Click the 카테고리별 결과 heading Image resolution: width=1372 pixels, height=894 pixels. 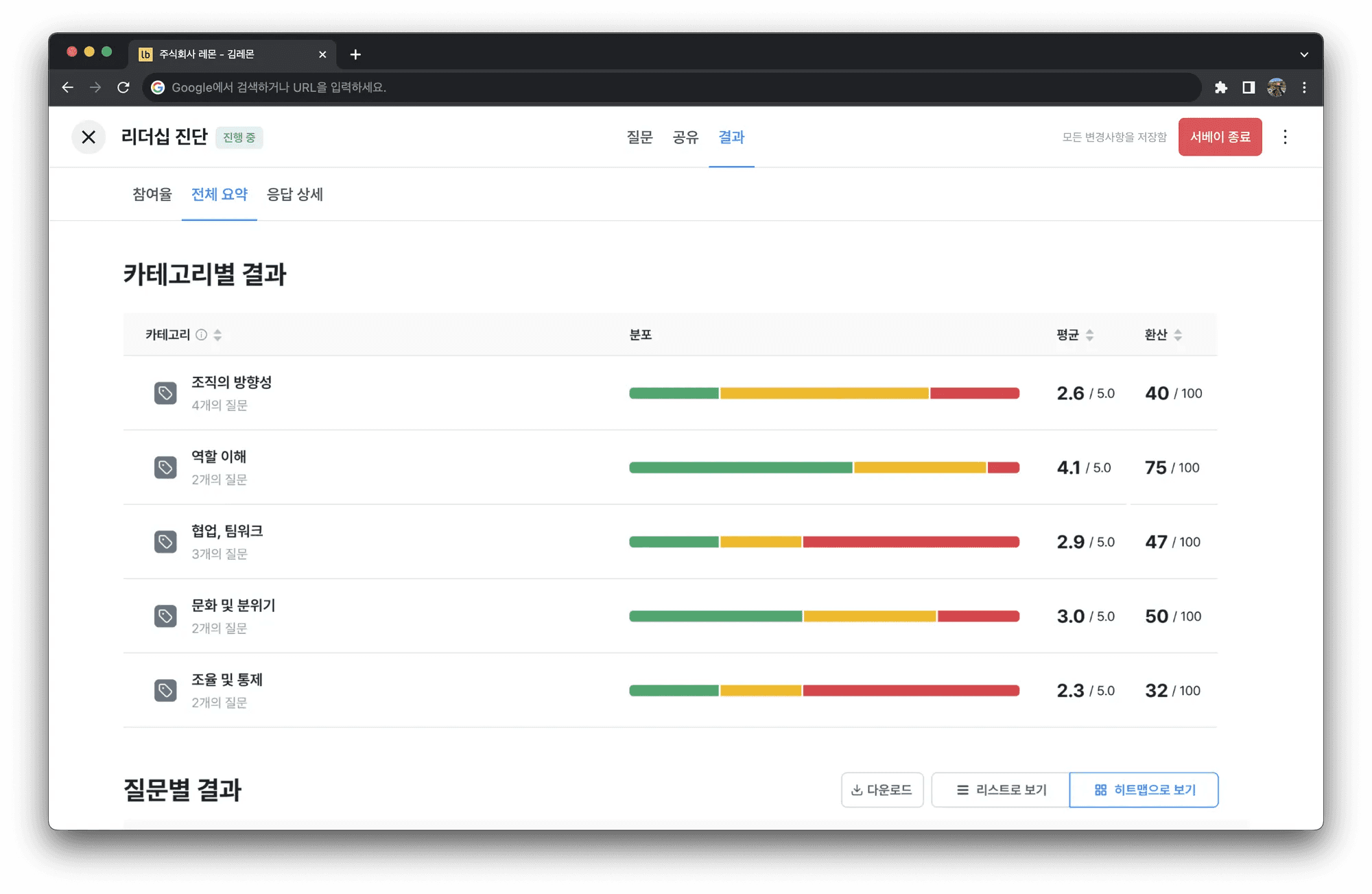[x=205, y=274]
